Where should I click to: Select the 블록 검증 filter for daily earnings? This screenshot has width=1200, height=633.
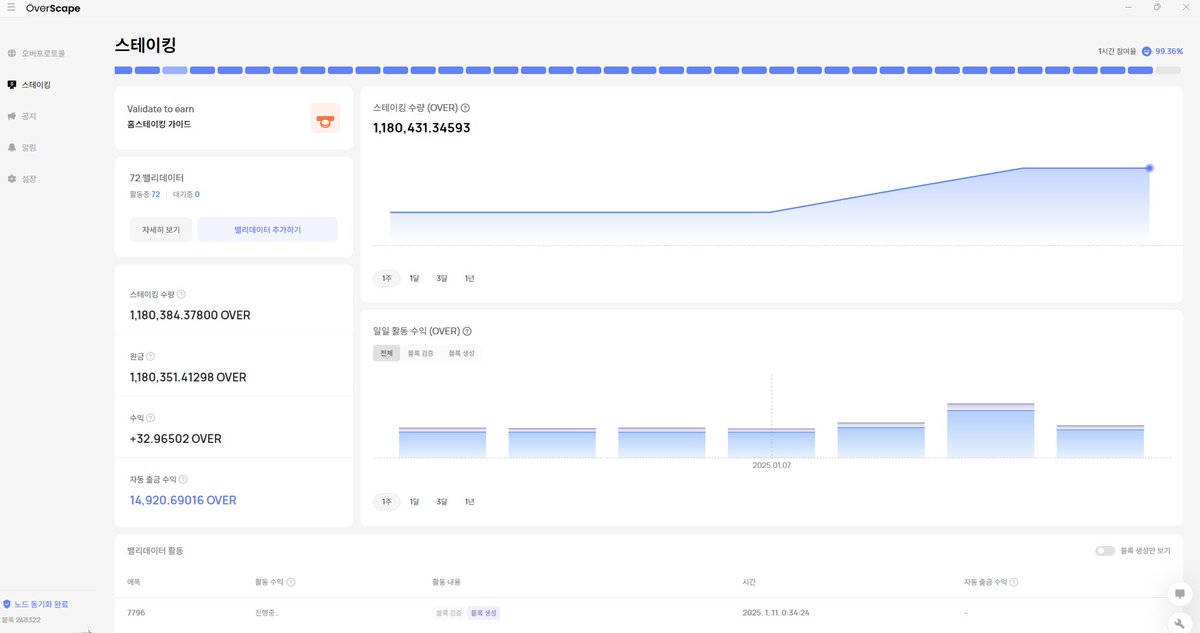pos(420,353)
